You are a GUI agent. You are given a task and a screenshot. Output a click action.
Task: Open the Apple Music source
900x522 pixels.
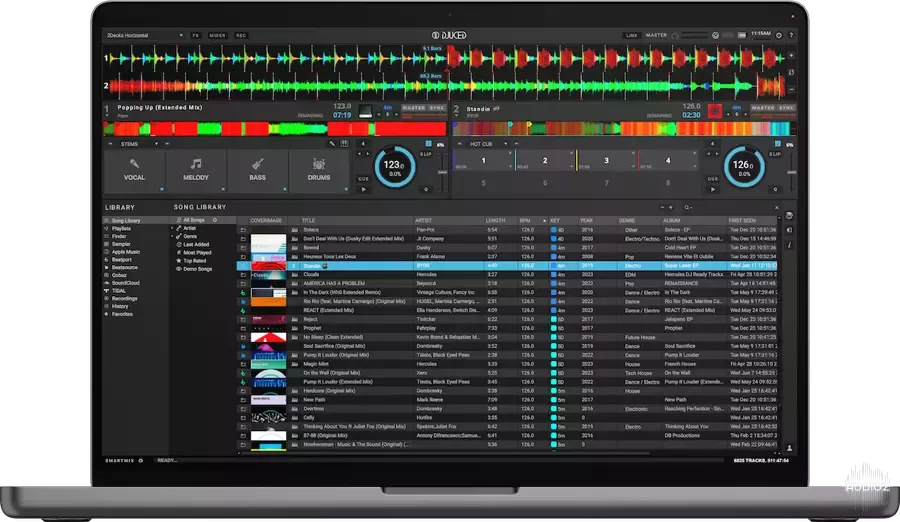pyautogui.click(x=126, y=252)
